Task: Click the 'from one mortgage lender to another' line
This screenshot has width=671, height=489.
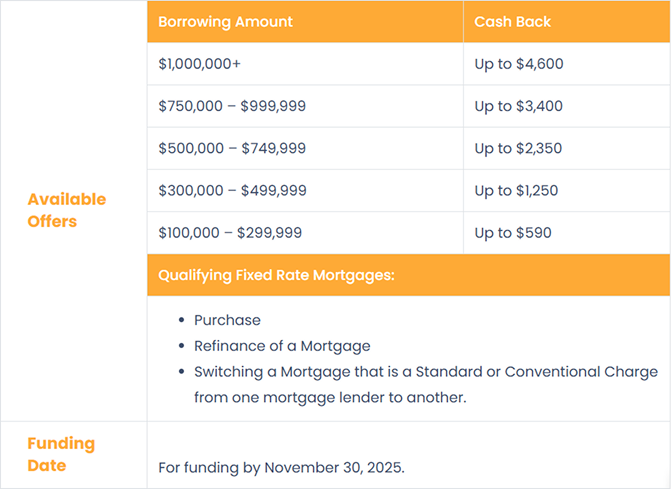Action: pyautogui.click(x=330, y=397)
